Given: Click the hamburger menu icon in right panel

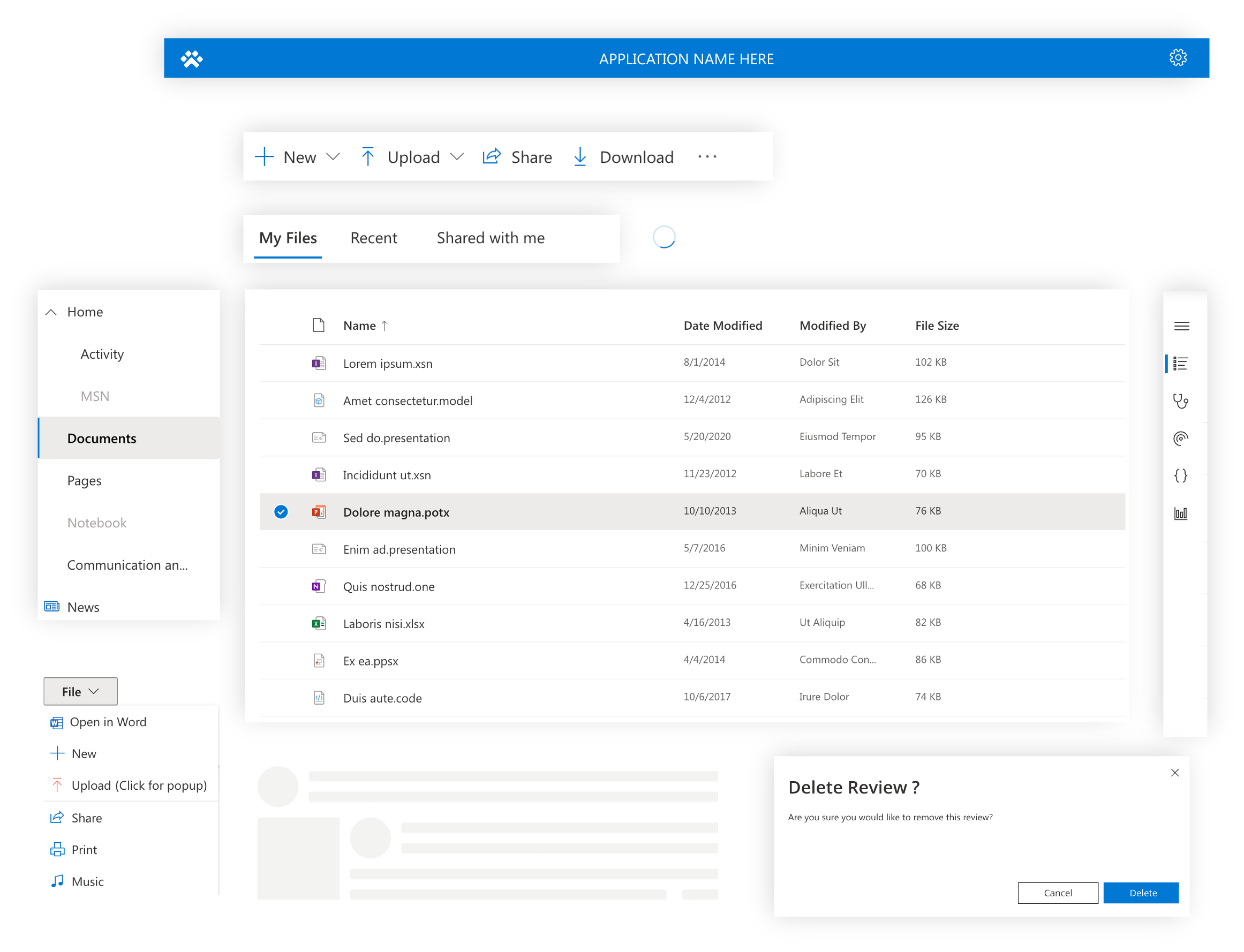Looking at the screenshot, I should [x=1181, y=325].
